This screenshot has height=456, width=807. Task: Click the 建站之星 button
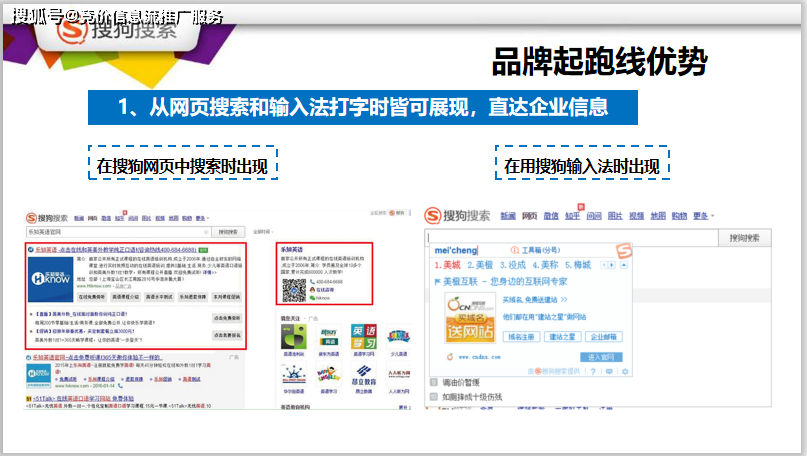(x=562, y=337)
